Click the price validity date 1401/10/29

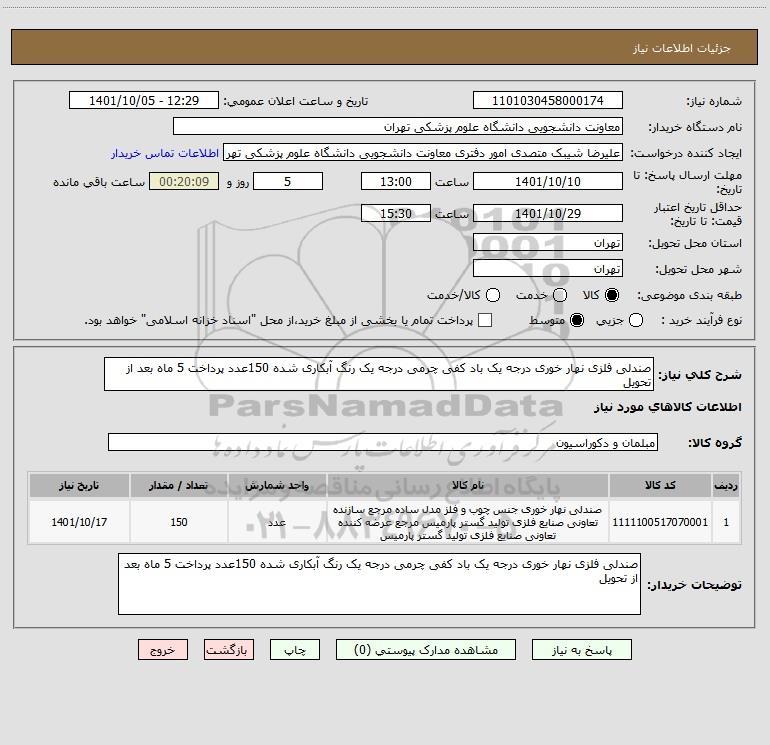(x=548, y=214)
